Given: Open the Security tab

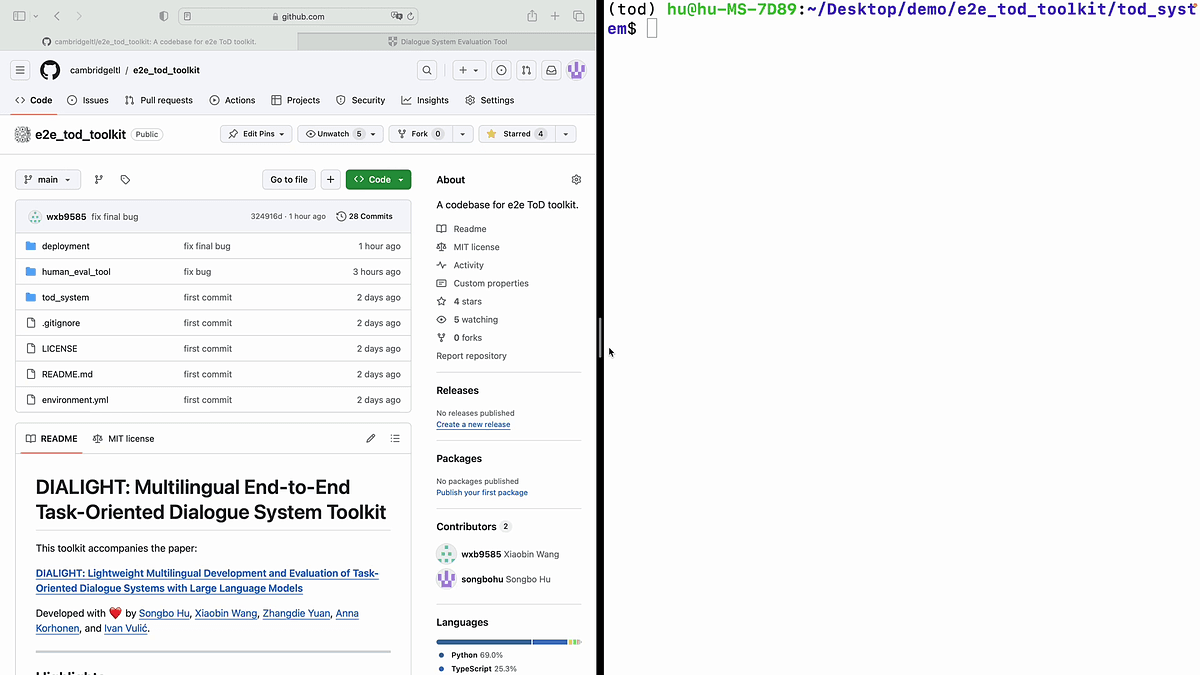Looking at the screenshot, I should (361, 100).
